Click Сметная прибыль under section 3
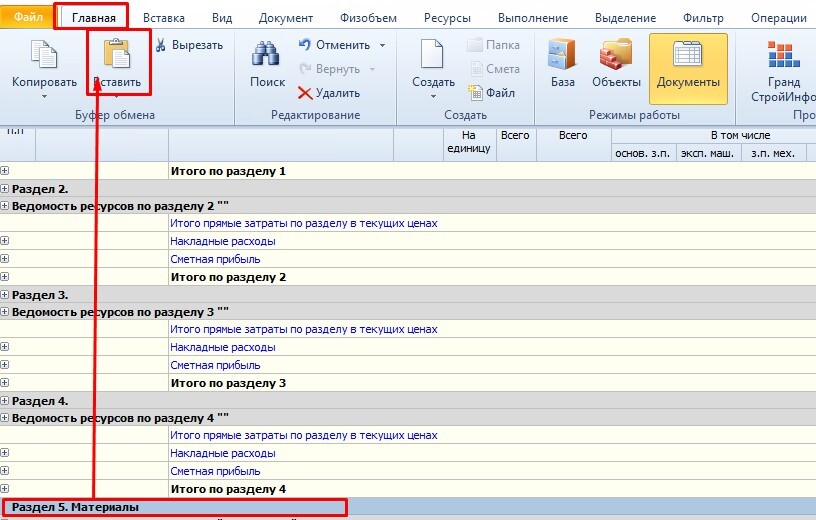The width and height of the screenshot is (816, 520). click(215, 365)
